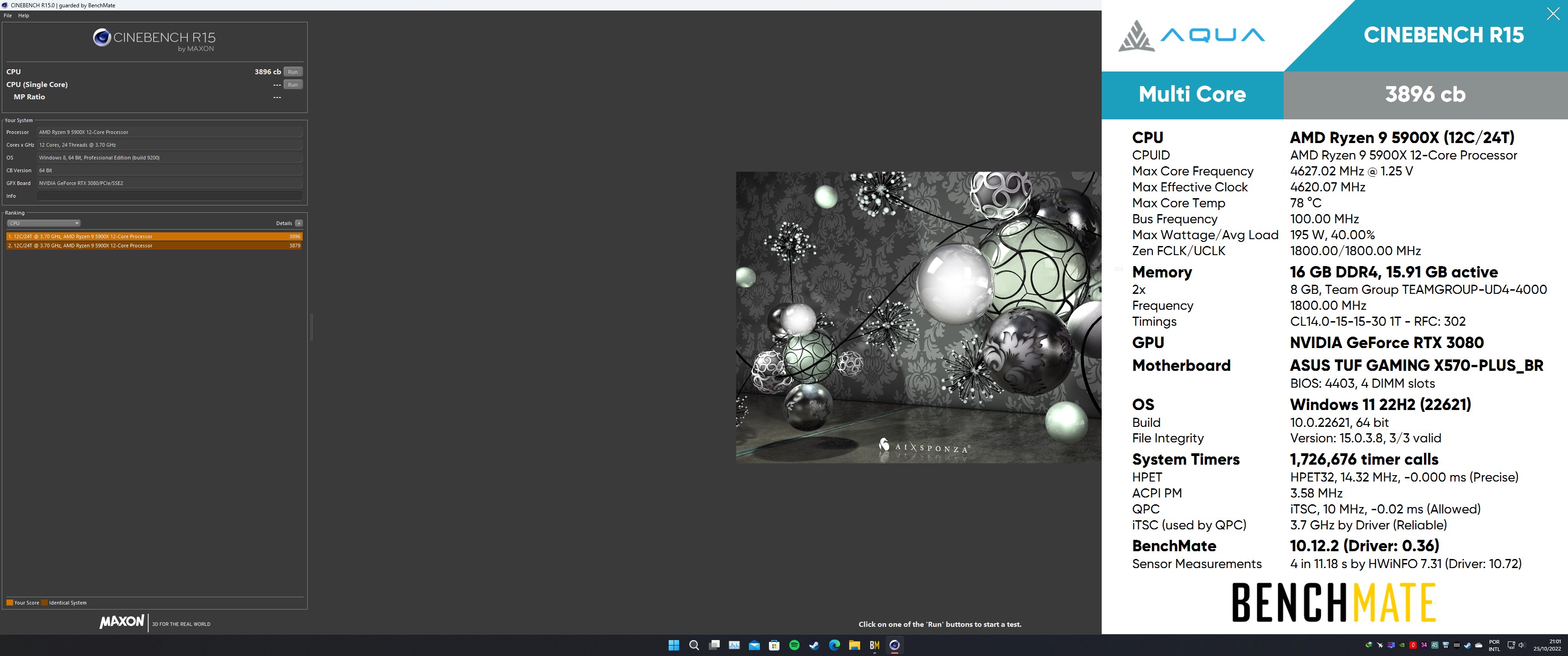Run the multi-core CPU benchmark
Screen dimensions: 1568x656
(293, 72)
